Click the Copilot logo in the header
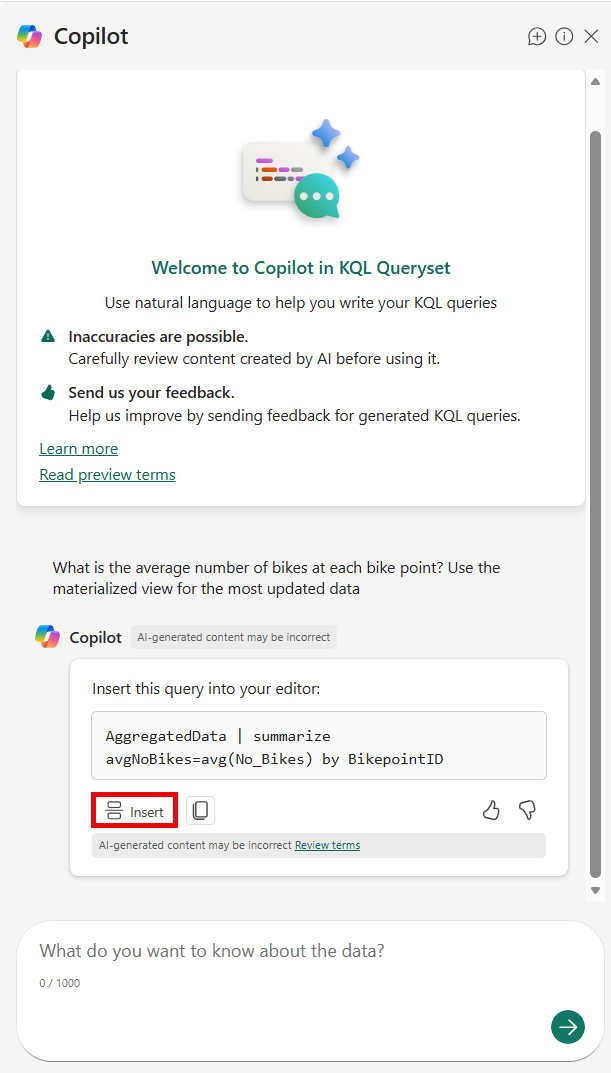 (29, 36)
